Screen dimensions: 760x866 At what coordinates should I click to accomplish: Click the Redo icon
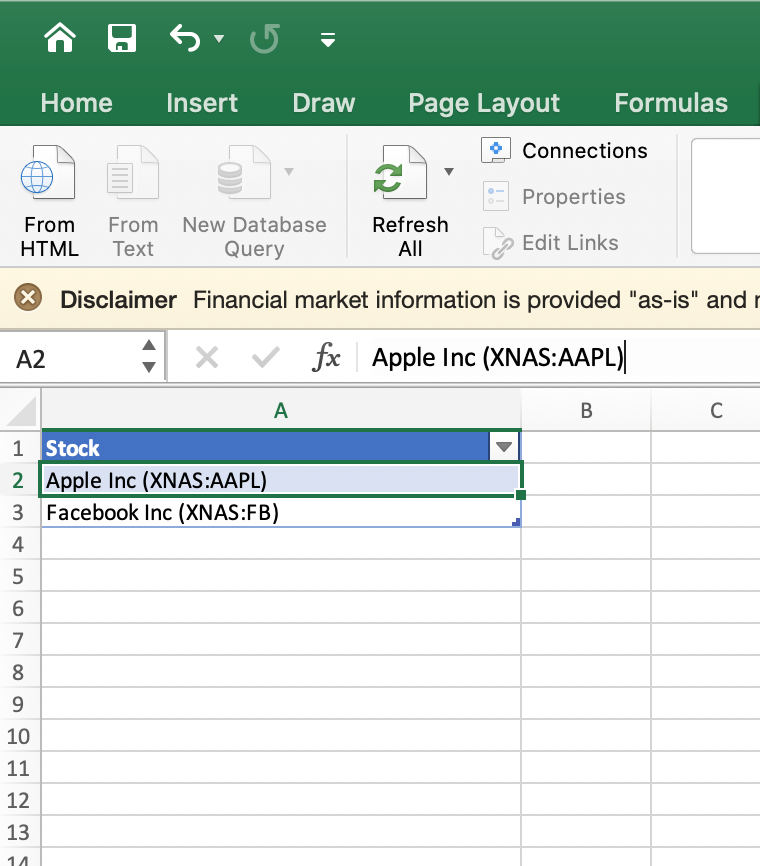tap(265, 39)
